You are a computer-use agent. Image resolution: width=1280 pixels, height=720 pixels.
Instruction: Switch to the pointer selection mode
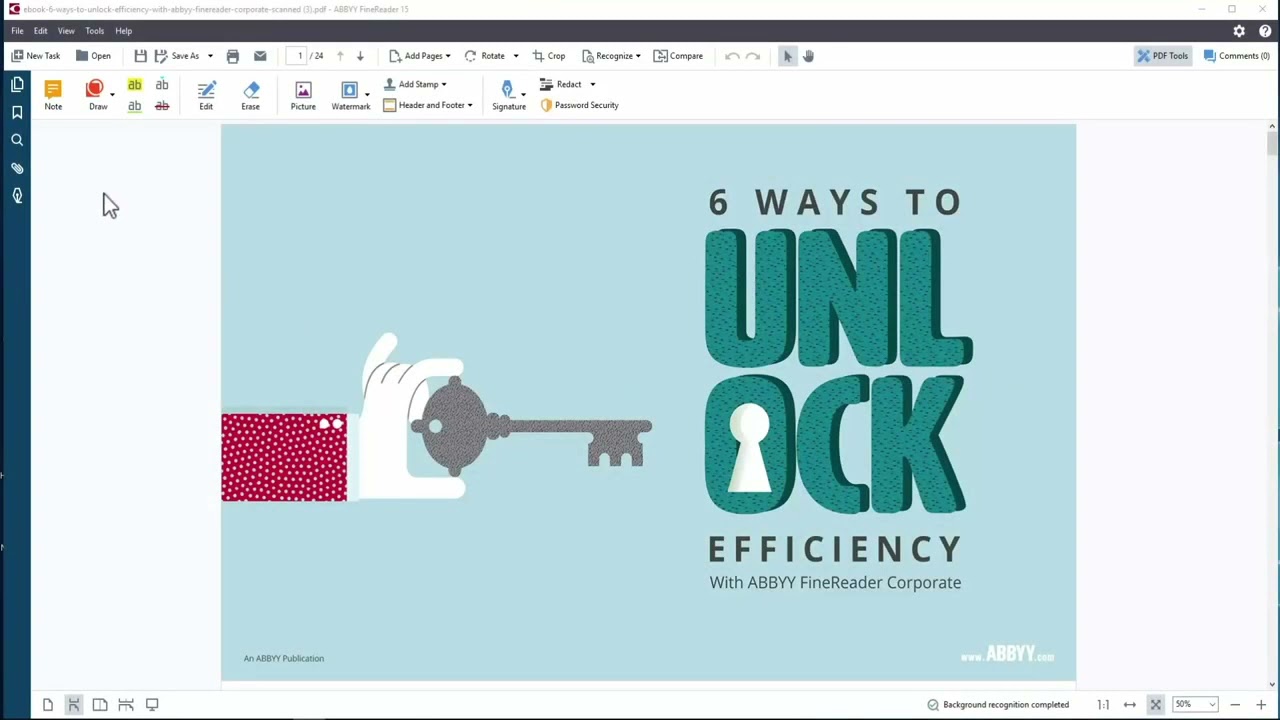787,56
